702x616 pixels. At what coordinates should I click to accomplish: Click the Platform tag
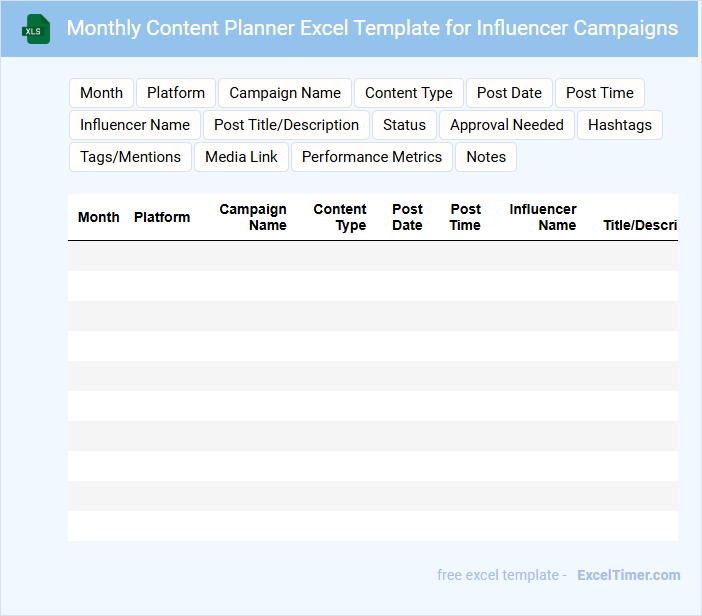coord(176,93)
